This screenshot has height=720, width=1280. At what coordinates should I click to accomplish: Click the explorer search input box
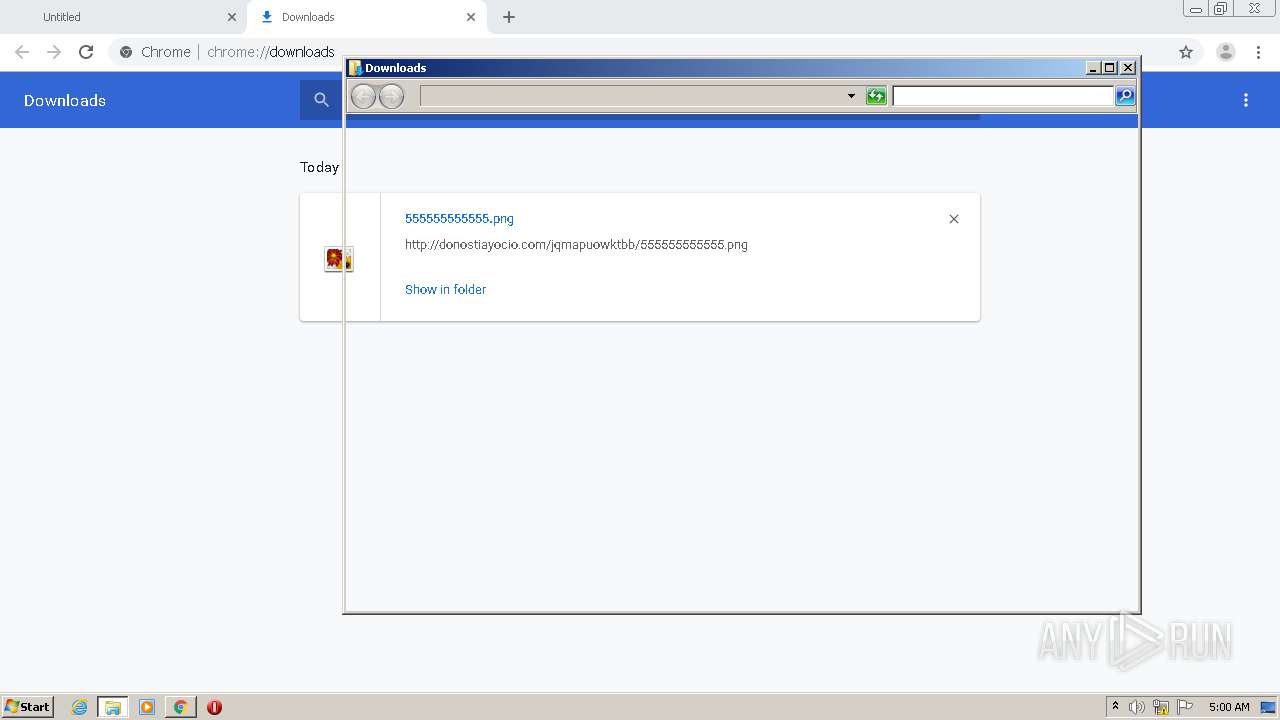(1003, 96)
